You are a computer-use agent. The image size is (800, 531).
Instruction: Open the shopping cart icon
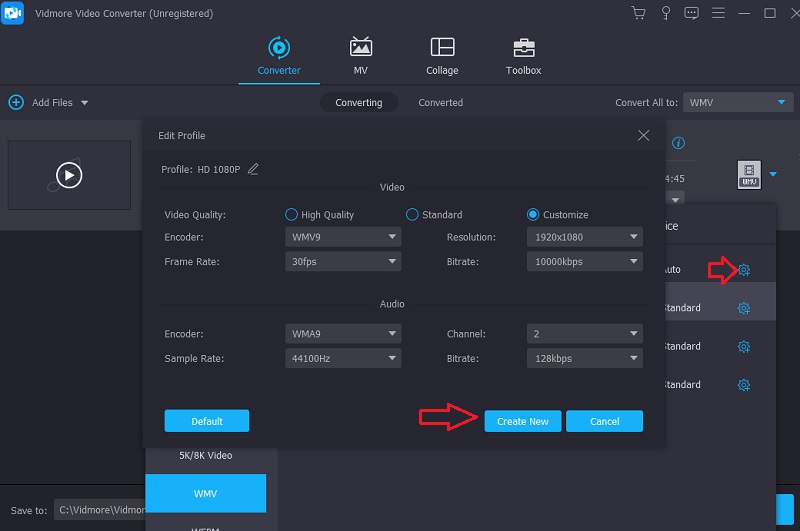639,13
